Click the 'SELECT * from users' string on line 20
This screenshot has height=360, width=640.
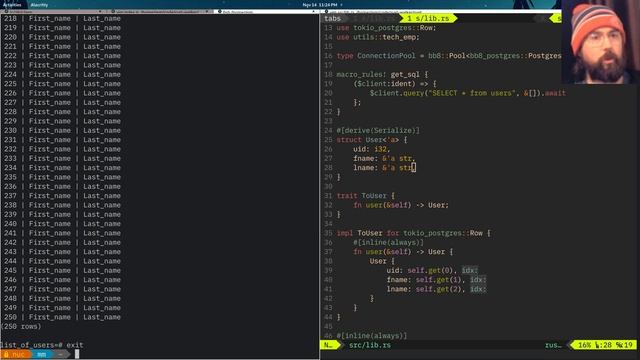(x=471, y=93)
